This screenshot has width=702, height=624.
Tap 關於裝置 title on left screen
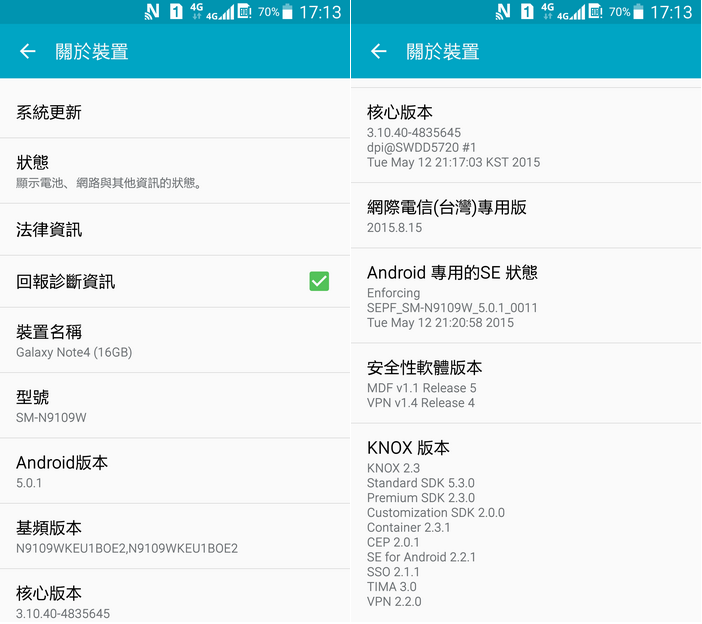coord(92,51)
